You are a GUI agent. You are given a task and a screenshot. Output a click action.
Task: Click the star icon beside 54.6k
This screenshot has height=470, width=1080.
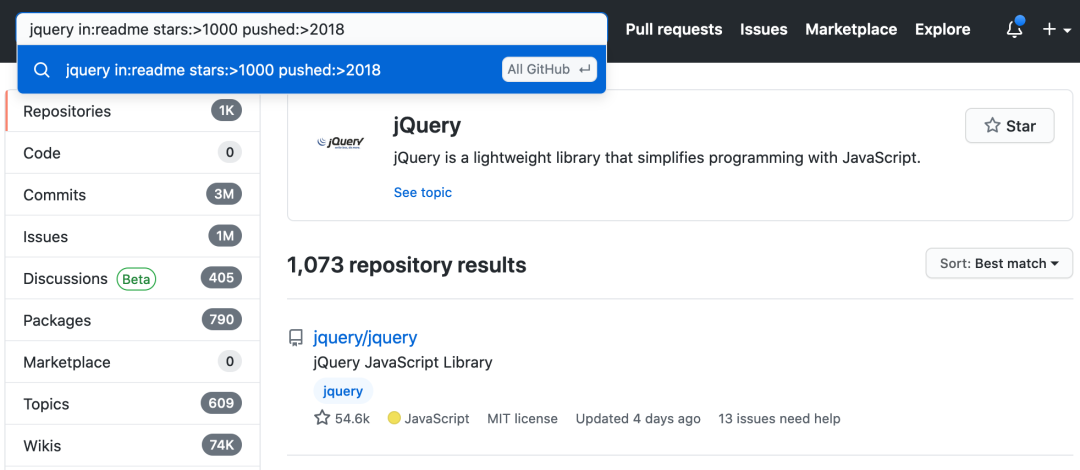click(322, 418)
